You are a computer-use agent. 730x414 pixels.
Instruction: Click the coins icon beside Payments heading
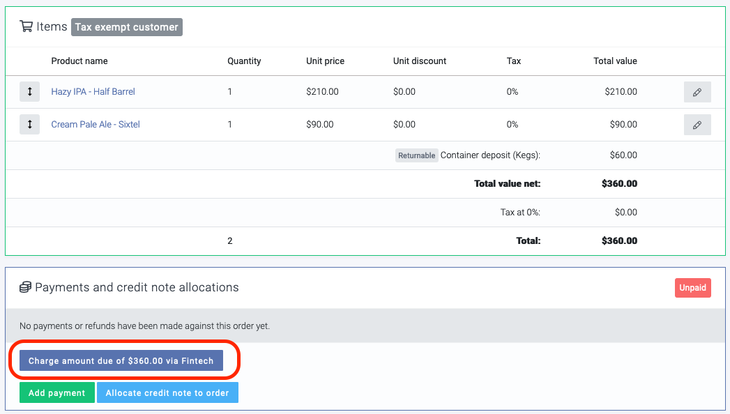pos(26,288)
